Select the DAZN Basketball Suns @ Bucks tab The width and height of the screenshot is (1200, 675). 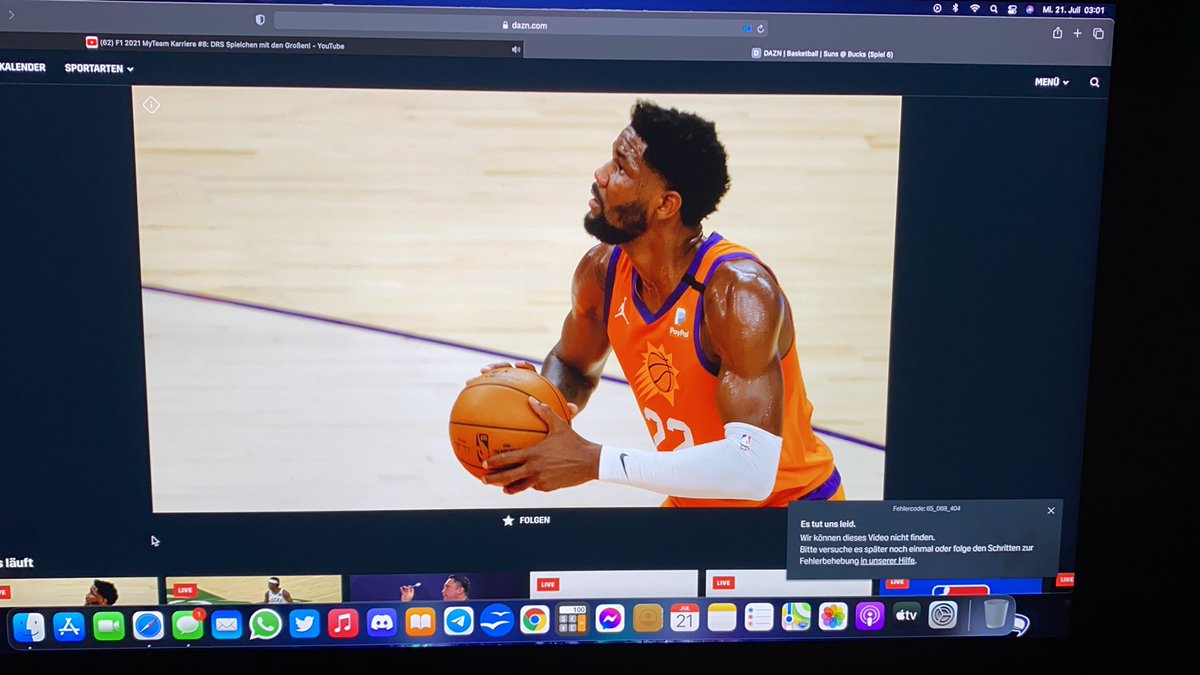pos(822,54)
